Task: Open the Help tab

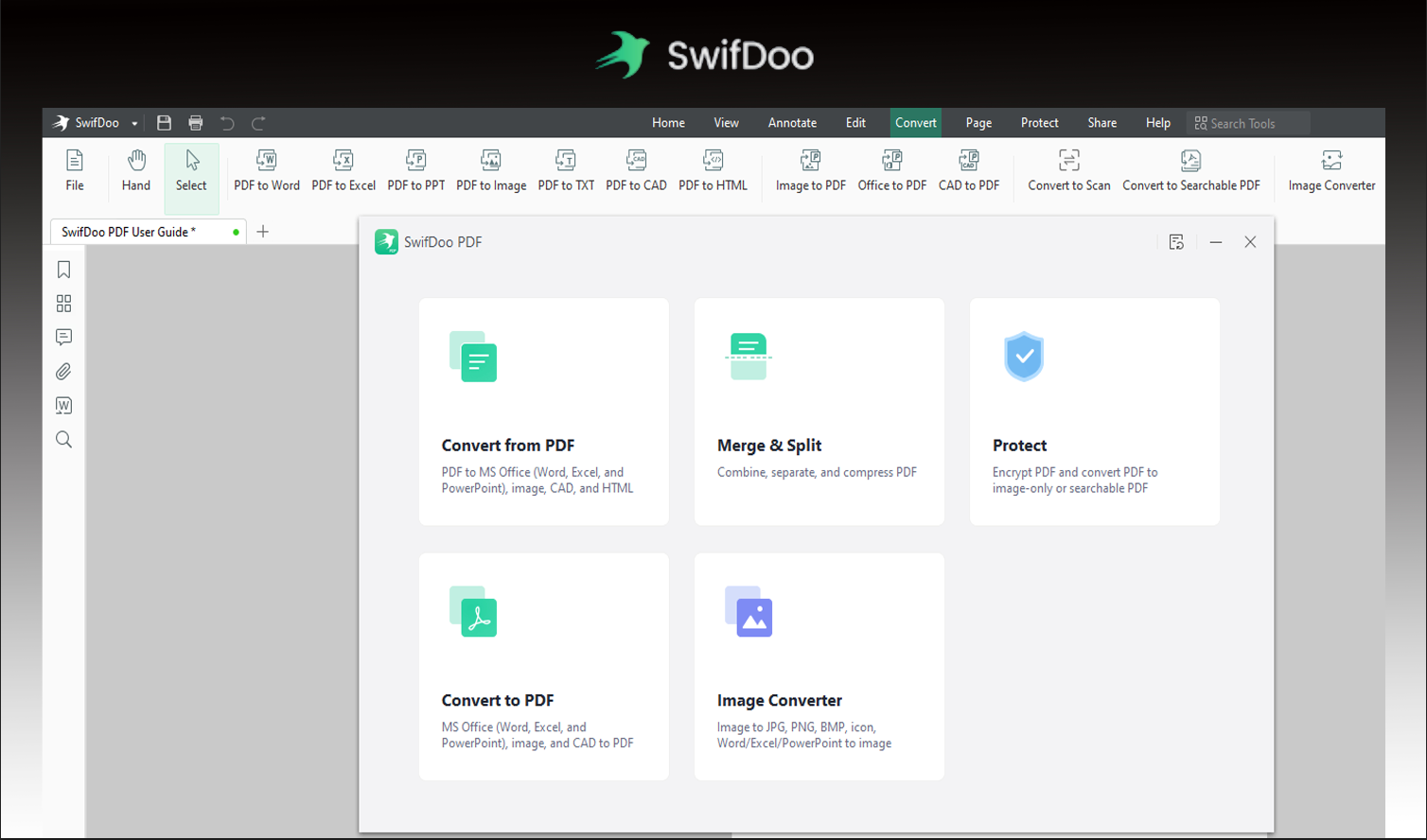Action: pos(1157,123)
